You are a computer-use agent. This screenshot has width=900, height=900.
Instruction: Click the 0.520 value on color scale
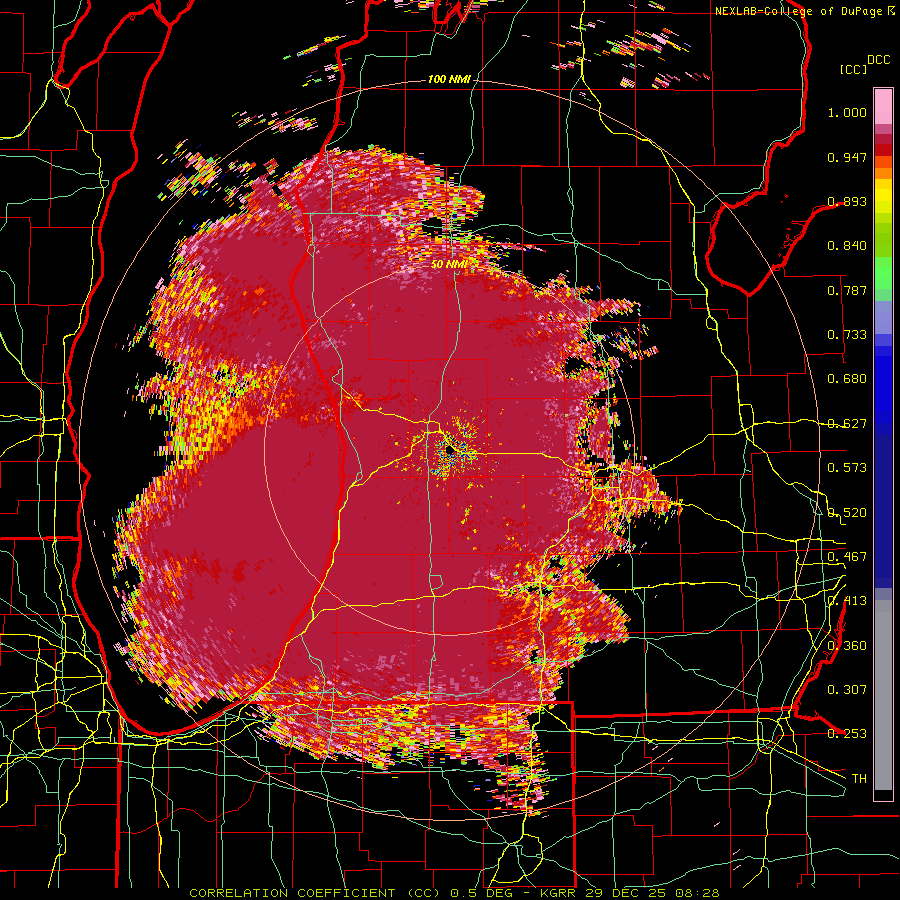point(847,513)
